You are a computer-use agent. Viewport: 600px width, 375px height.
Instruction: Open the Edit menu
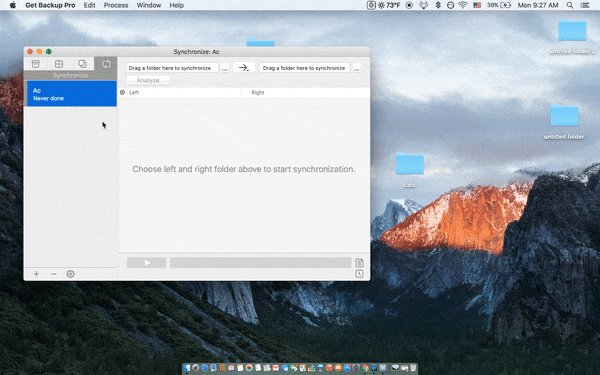90,5
